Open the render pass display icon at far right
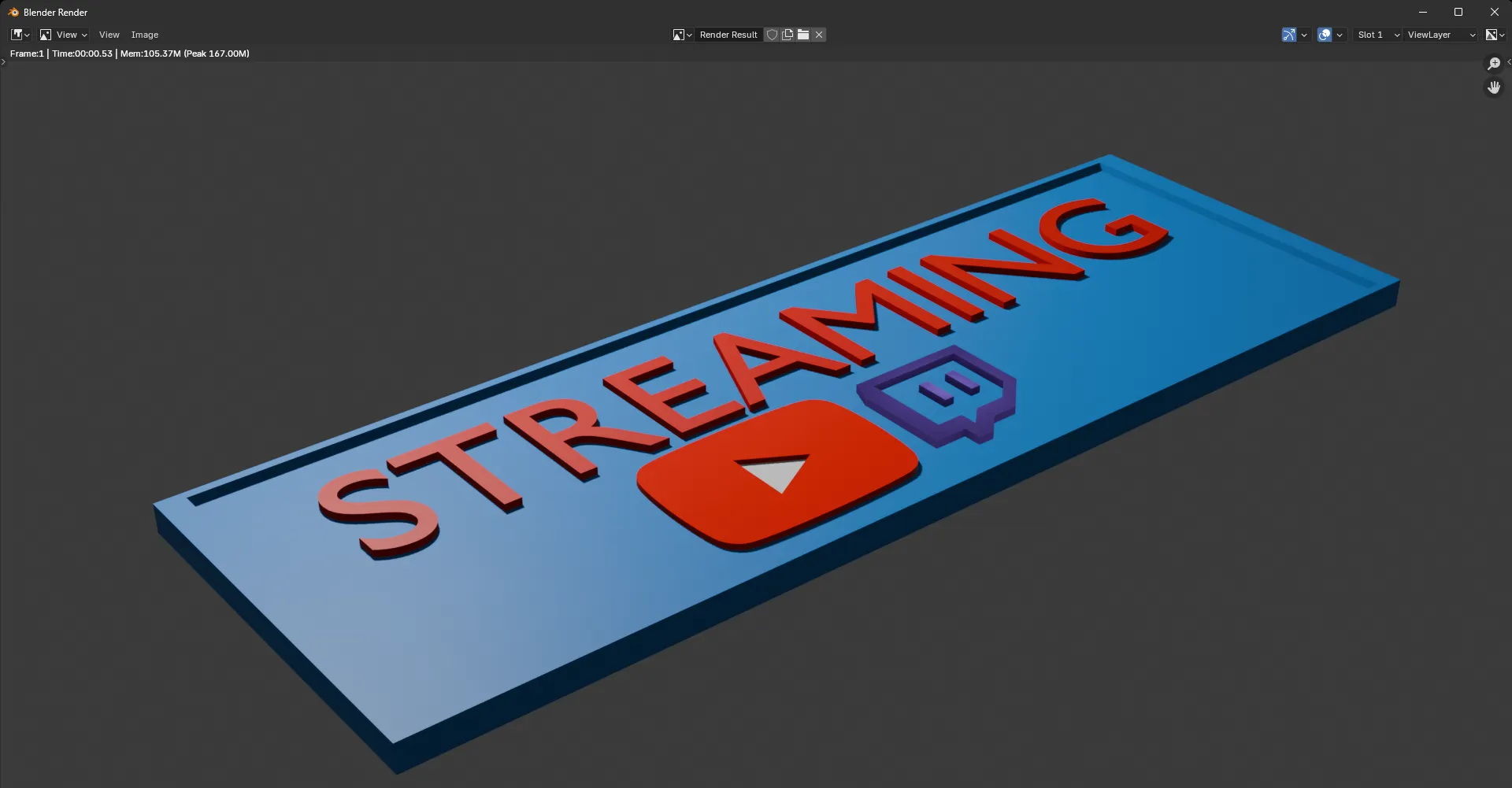Screen dimensions: 1512x788 1493,34
